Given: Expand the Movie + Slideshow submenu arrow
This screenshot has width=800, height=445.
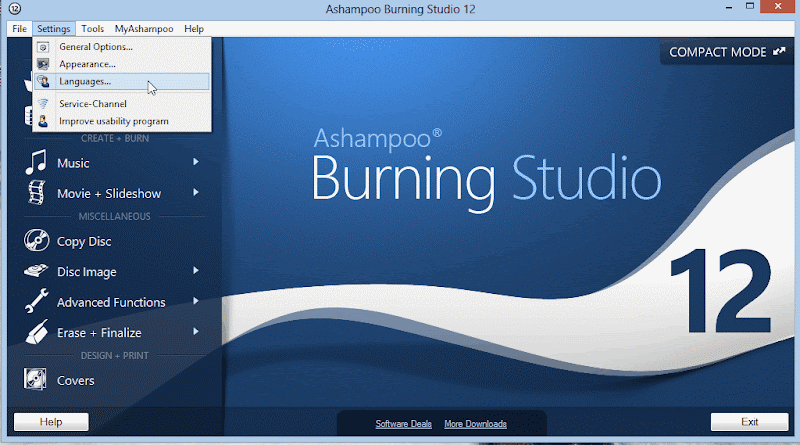Looking at the screenshot, I should 196,193.
